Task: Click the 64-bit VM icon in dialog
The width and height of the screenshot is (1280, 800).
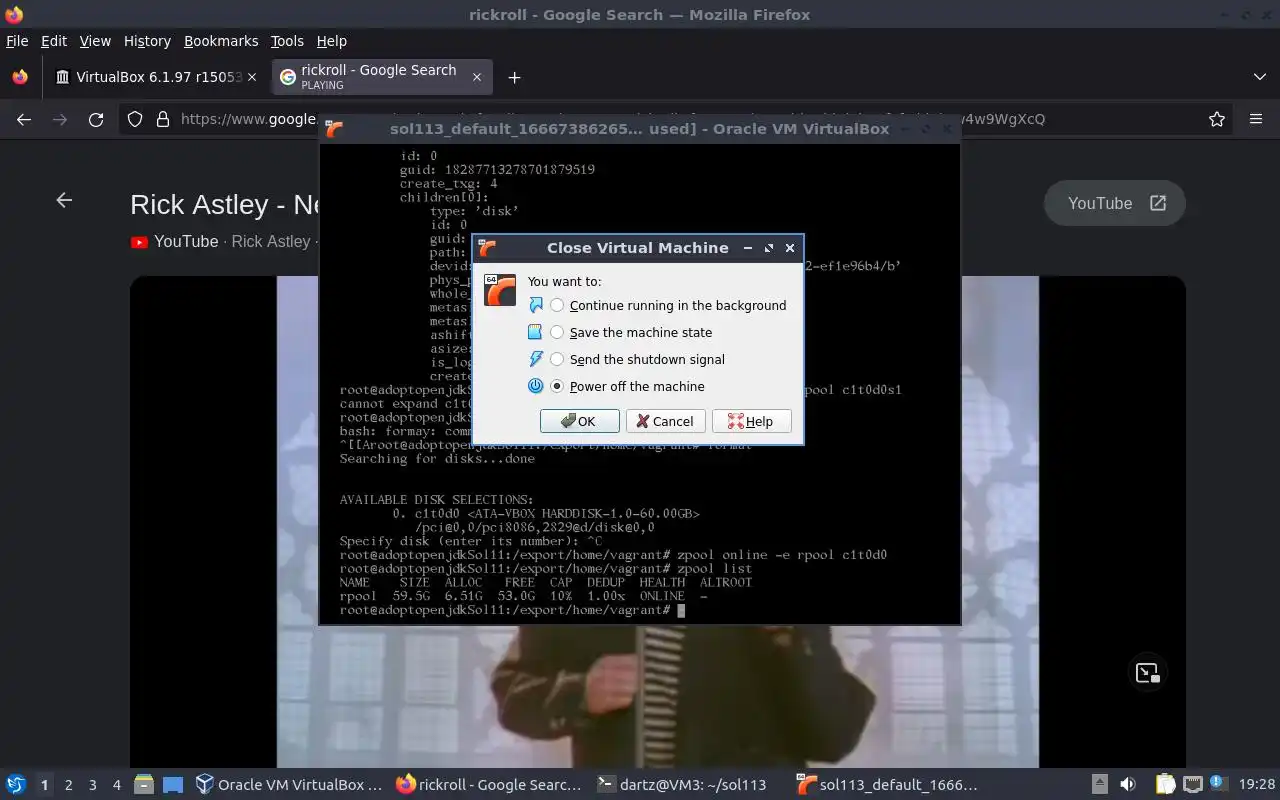Action: coord(500,290)
